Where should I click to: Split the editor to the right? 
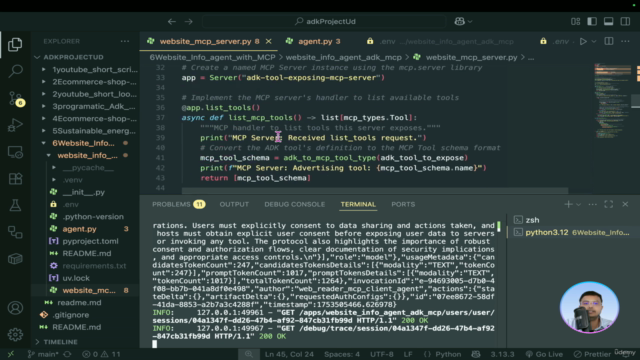click(609, 41)
